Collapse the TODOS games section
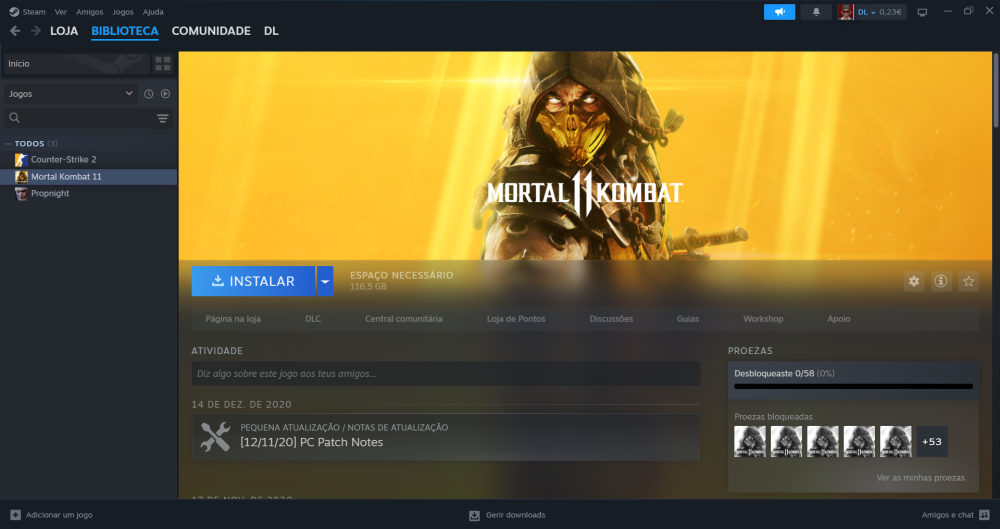Viewport: 1000px width, 529px height. point(8,143)
